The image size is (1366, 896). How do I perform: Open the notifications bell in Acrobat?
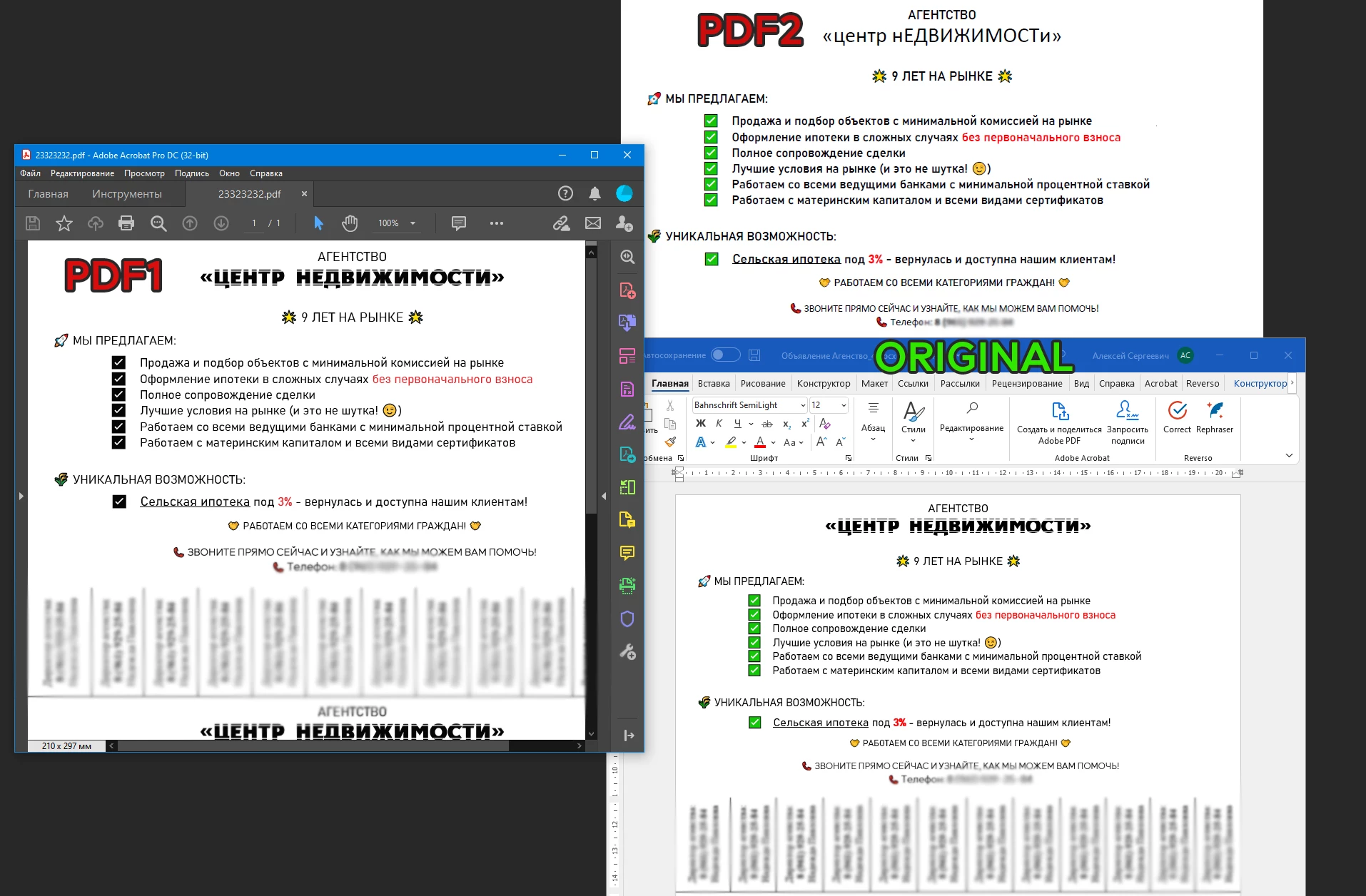click(x=595, y=193)
